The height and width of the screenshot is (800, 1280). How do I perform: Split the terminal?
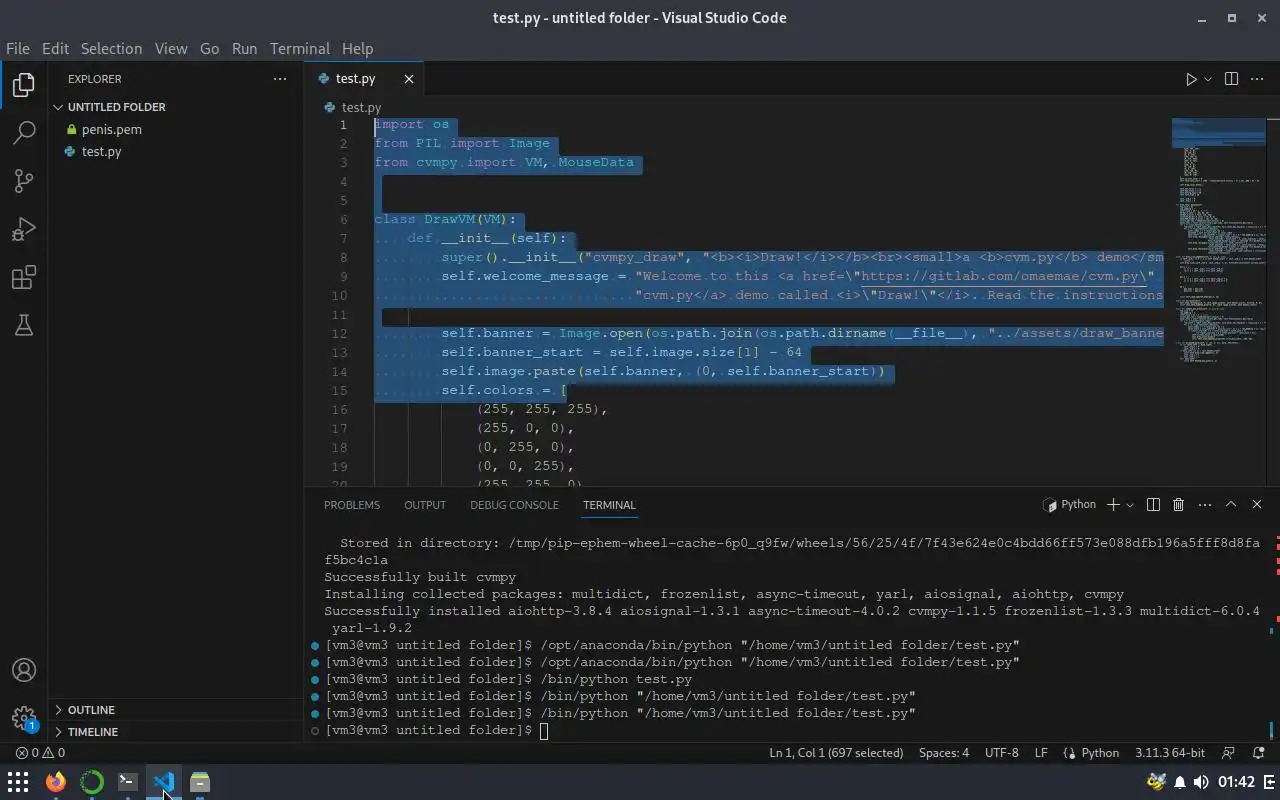1153,505
